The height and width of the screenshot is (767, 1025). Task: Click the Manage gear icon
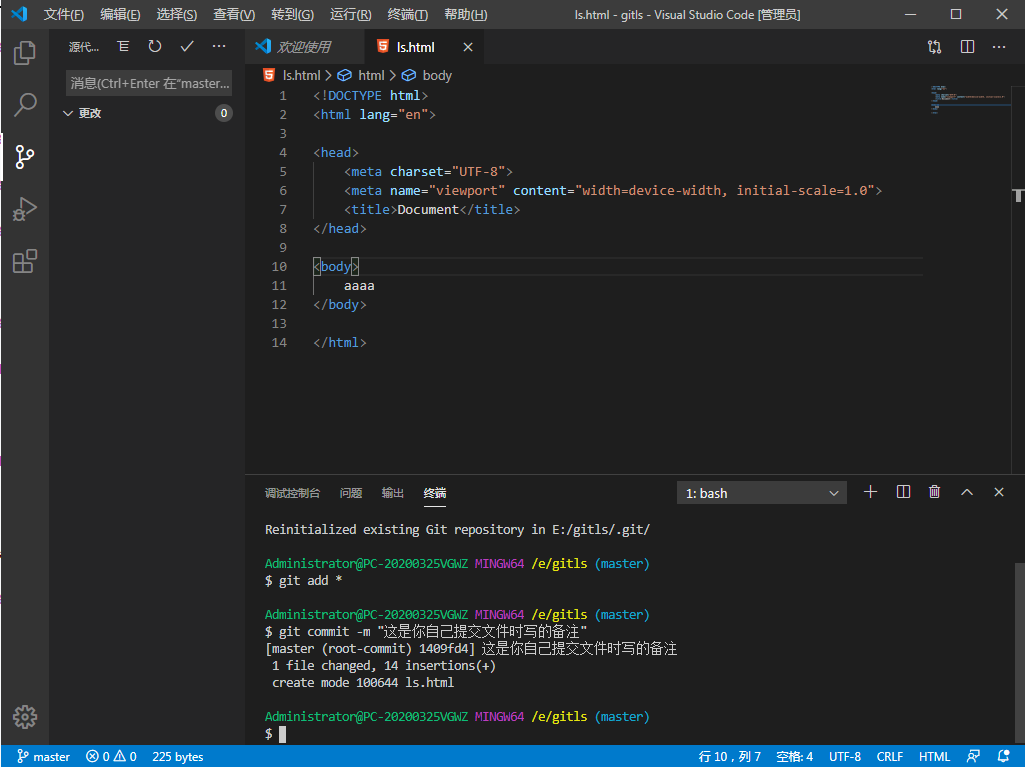[25, 716]
